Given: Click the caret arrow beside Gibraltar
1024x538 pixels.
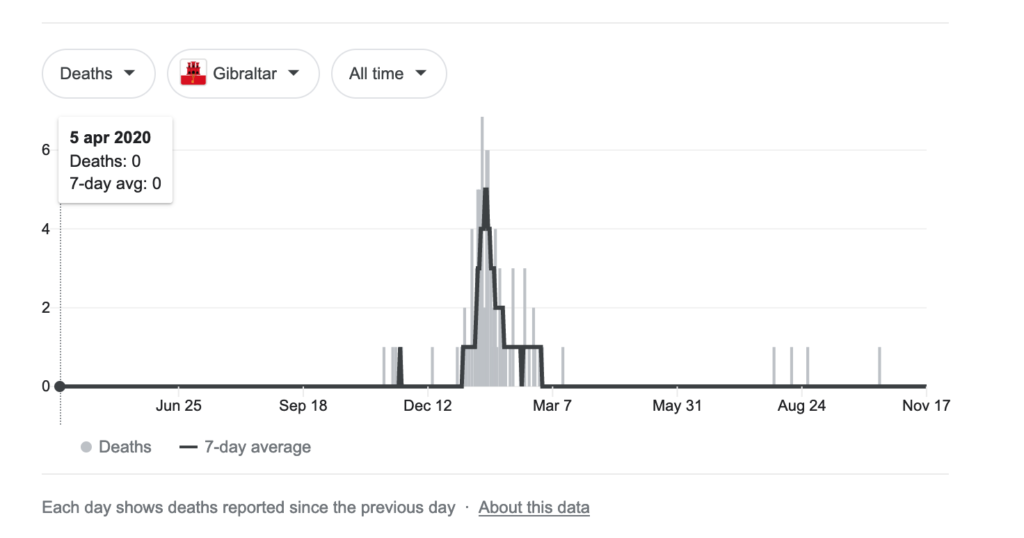Looking at the screenshot, I should pyautogui.click(x=294, y=73).
